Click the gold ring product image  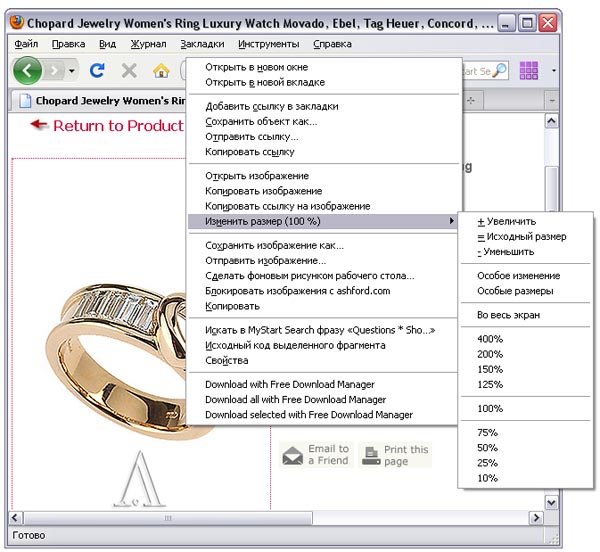(117, 361)
